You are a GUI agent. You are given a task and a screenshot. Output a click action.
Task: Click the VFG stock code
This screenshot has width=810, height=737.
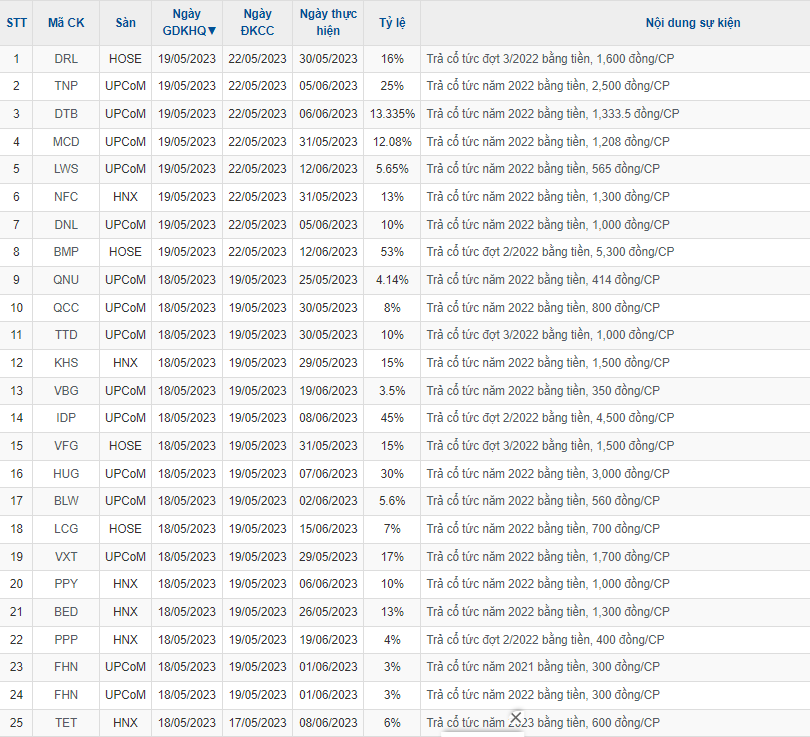[66, 446]
